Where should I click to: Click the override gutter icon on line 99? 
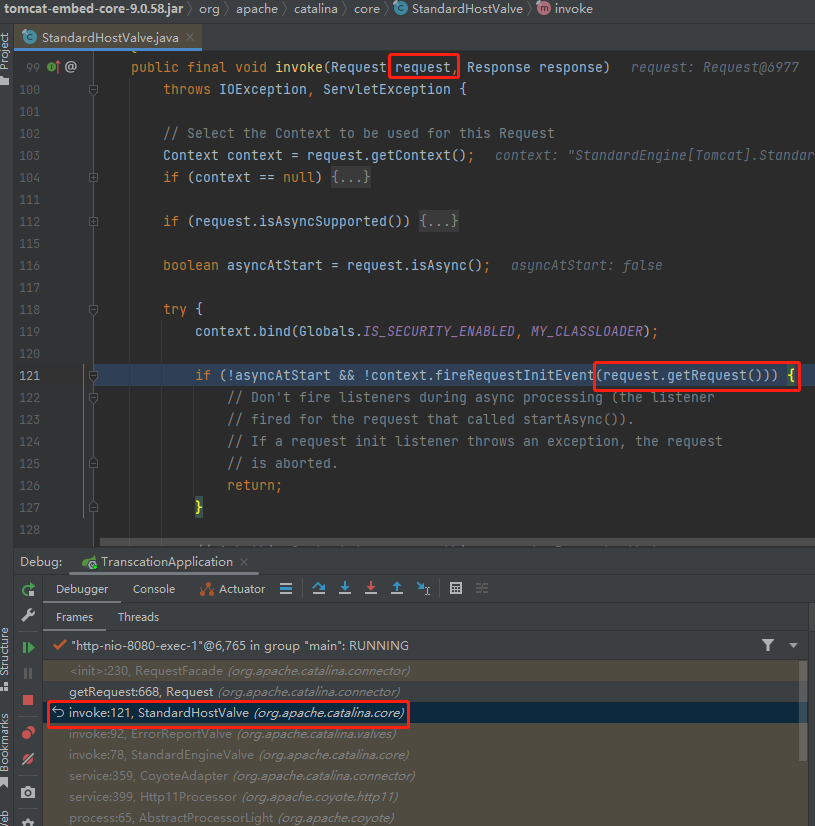[x=53, y=67]
